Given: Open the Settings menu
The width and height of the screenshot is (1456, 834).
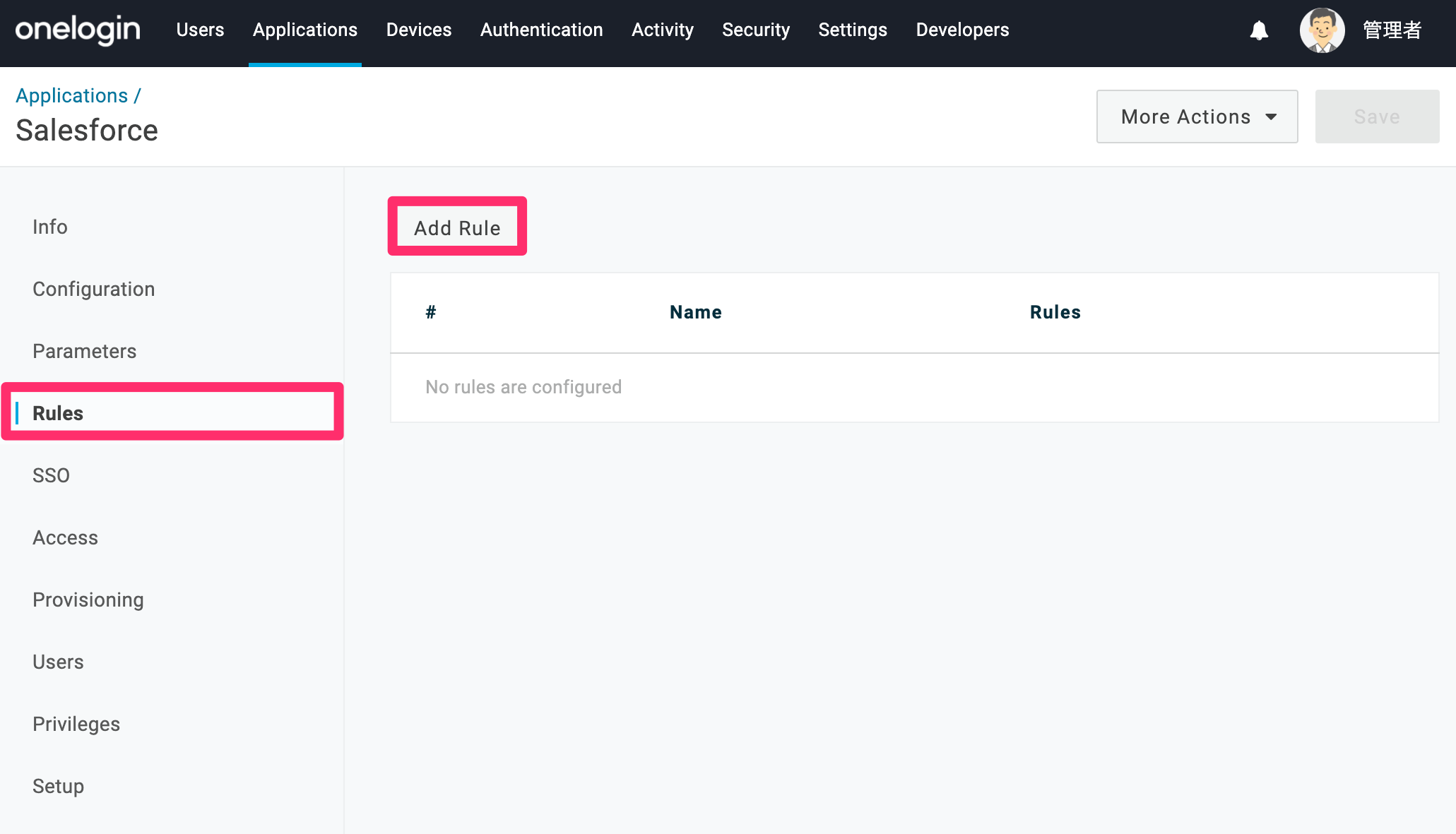Looking at the screenshot, I should 853,30.
